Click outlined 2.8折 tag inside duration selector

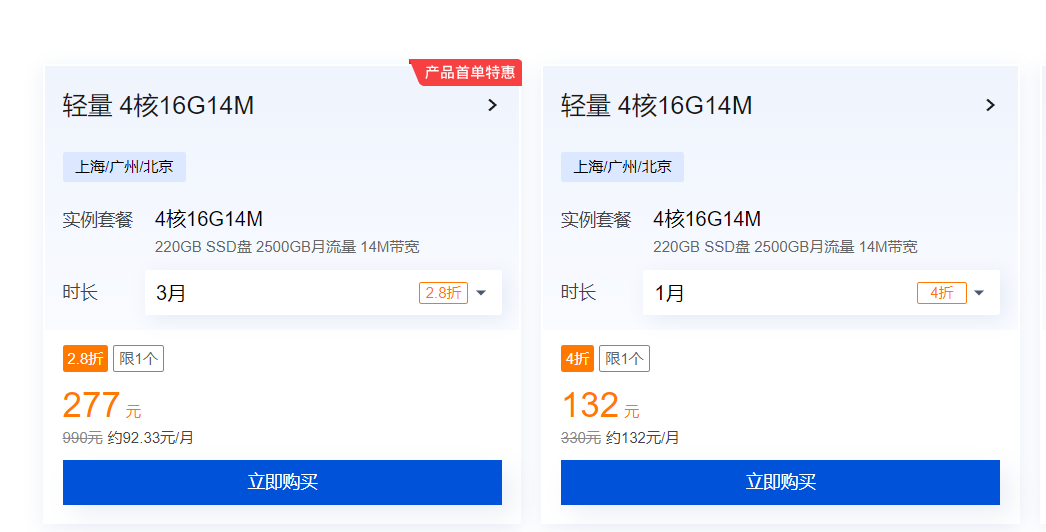pos(444,293)
